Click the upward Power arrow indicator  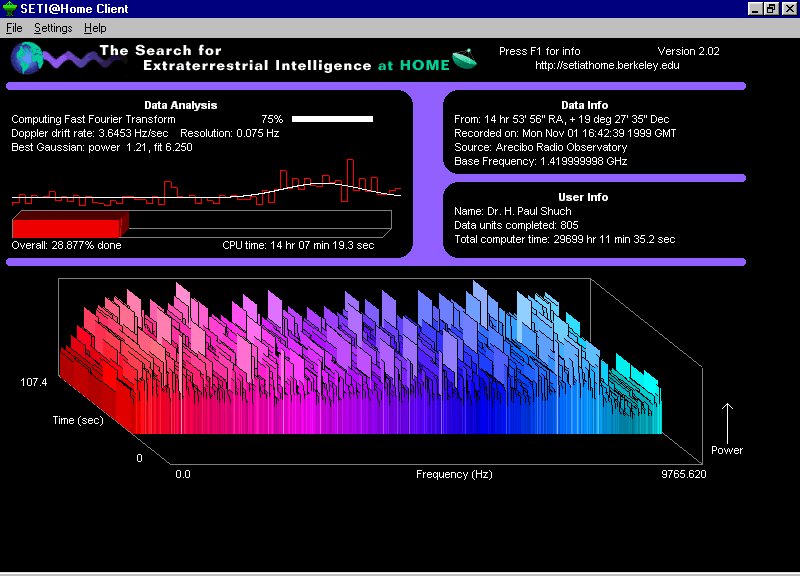pyautogui.click(x=727, y=423)
